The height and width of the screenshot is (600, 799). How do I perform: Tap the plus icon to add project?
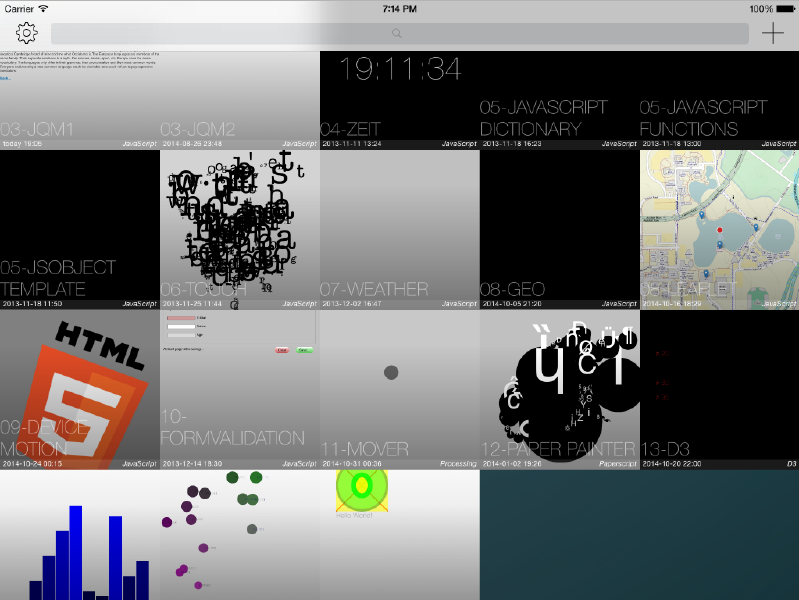[x=772, y=33]
